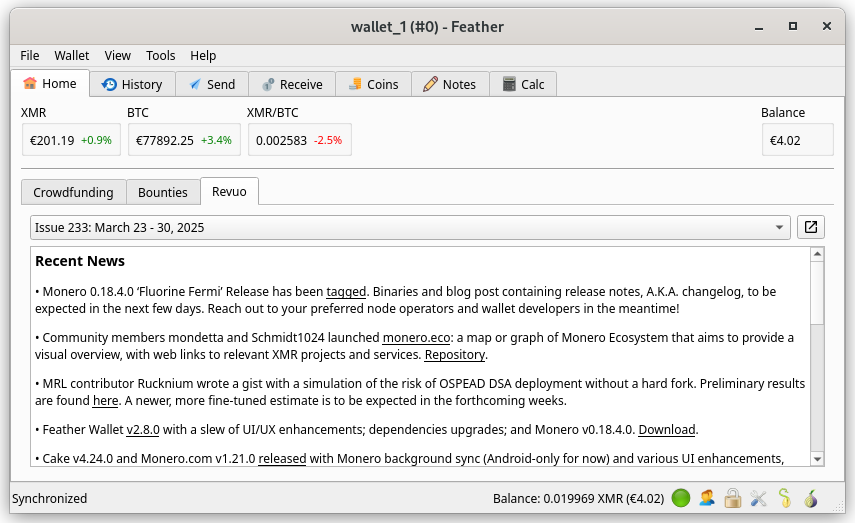
Task: Switch to the Calc tab
Action: coord(523,84)
